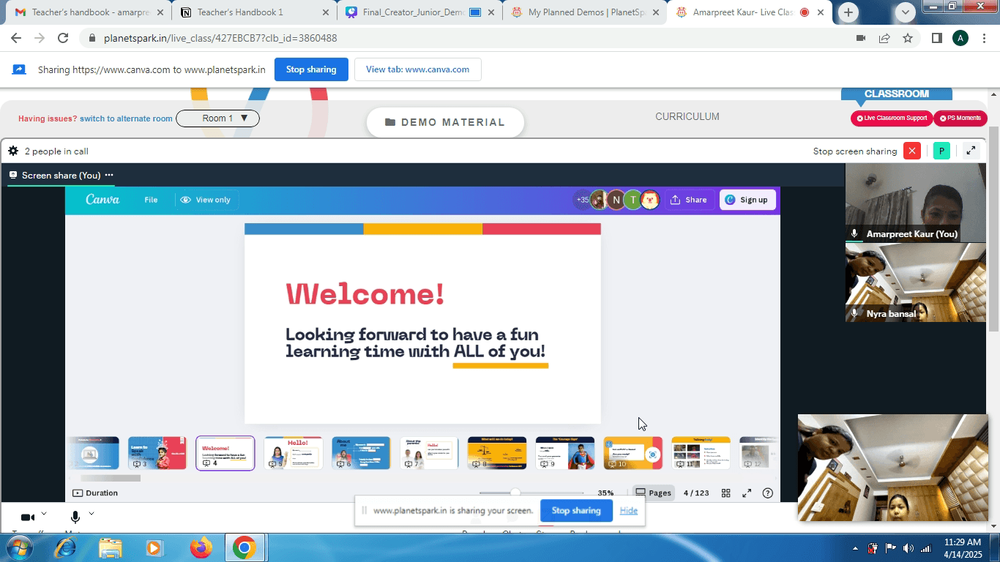Click the green P participant icon
The width and height of the screenshot is (1000, 562).
point(941,151)
